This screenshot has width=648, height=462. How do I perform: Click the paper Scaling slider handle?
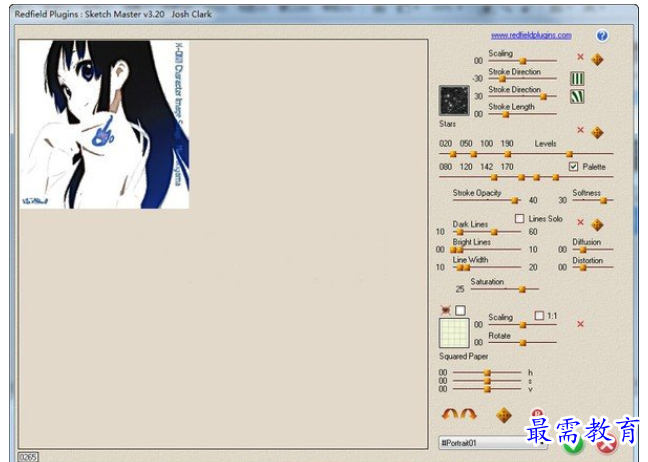coord(523,325)
